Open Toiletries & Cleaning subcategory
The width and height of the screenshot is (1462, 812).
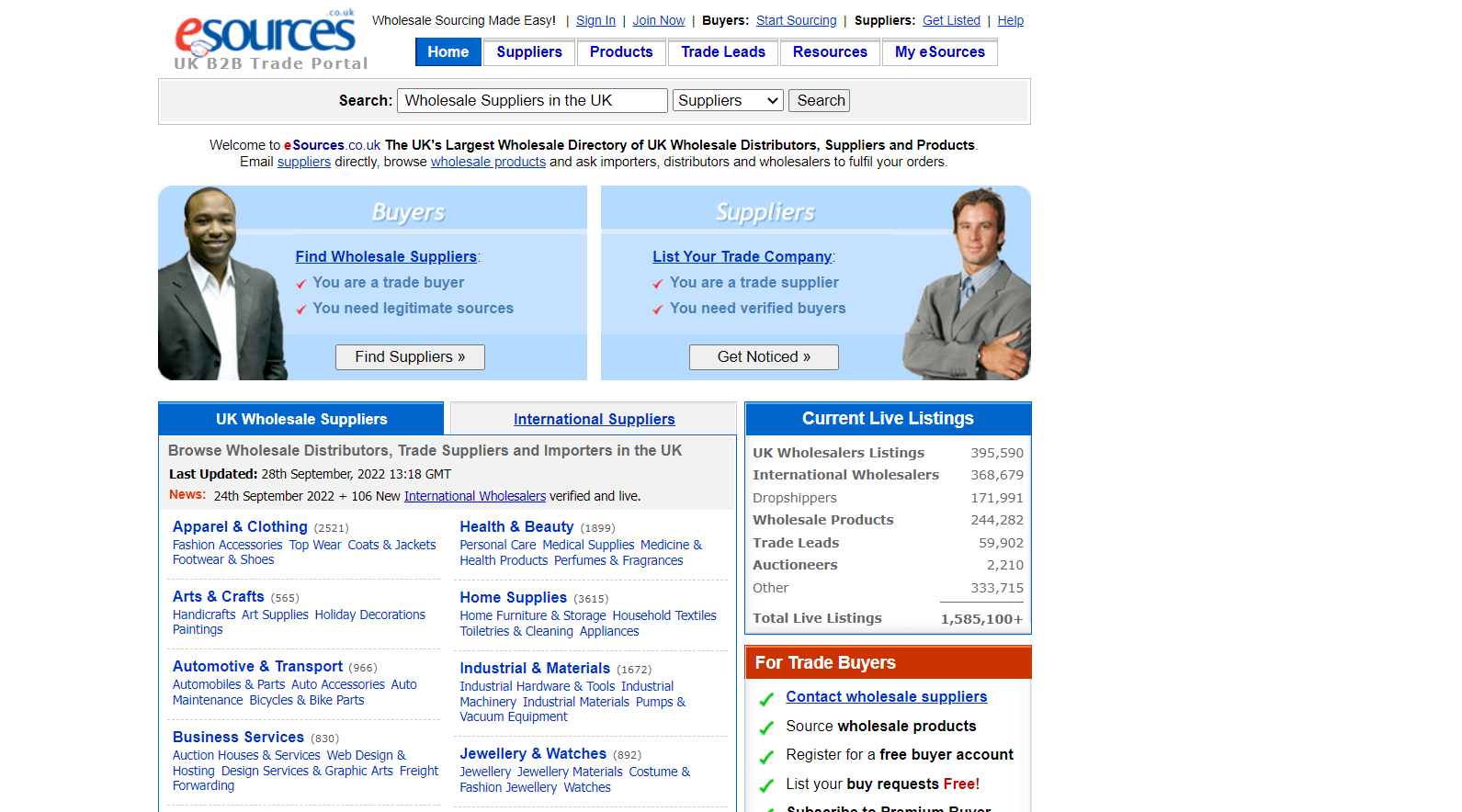coord(516,631)
